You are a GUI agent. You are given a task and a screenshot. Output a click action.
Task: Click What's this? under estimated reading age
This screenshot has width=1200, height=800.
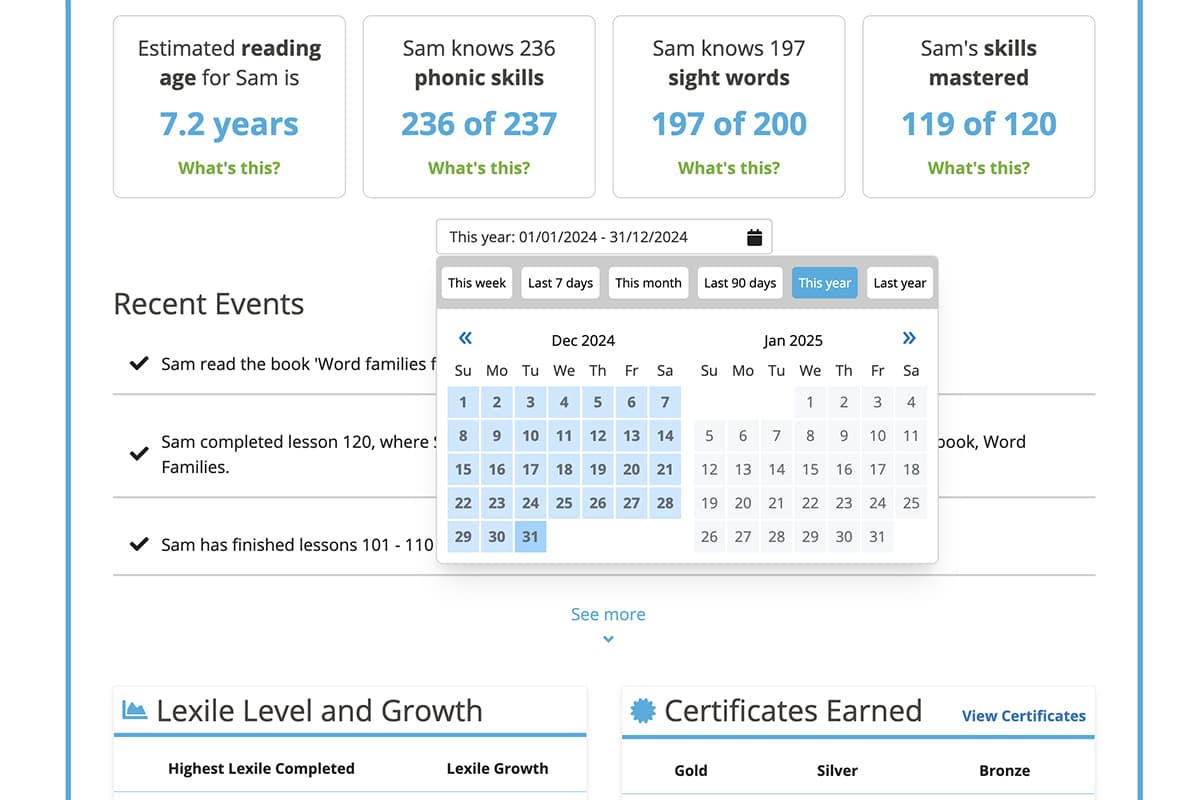click(229, 167)
